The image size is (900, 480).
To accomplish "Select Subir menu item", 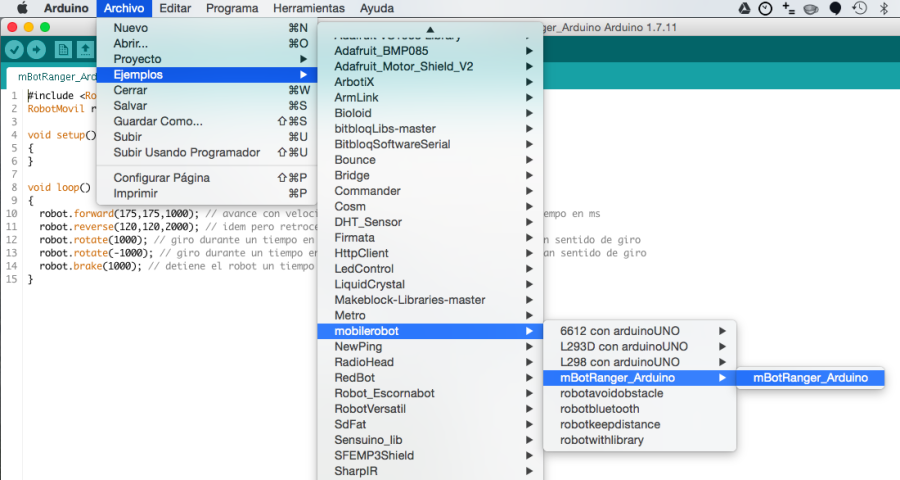I will 207,137.
